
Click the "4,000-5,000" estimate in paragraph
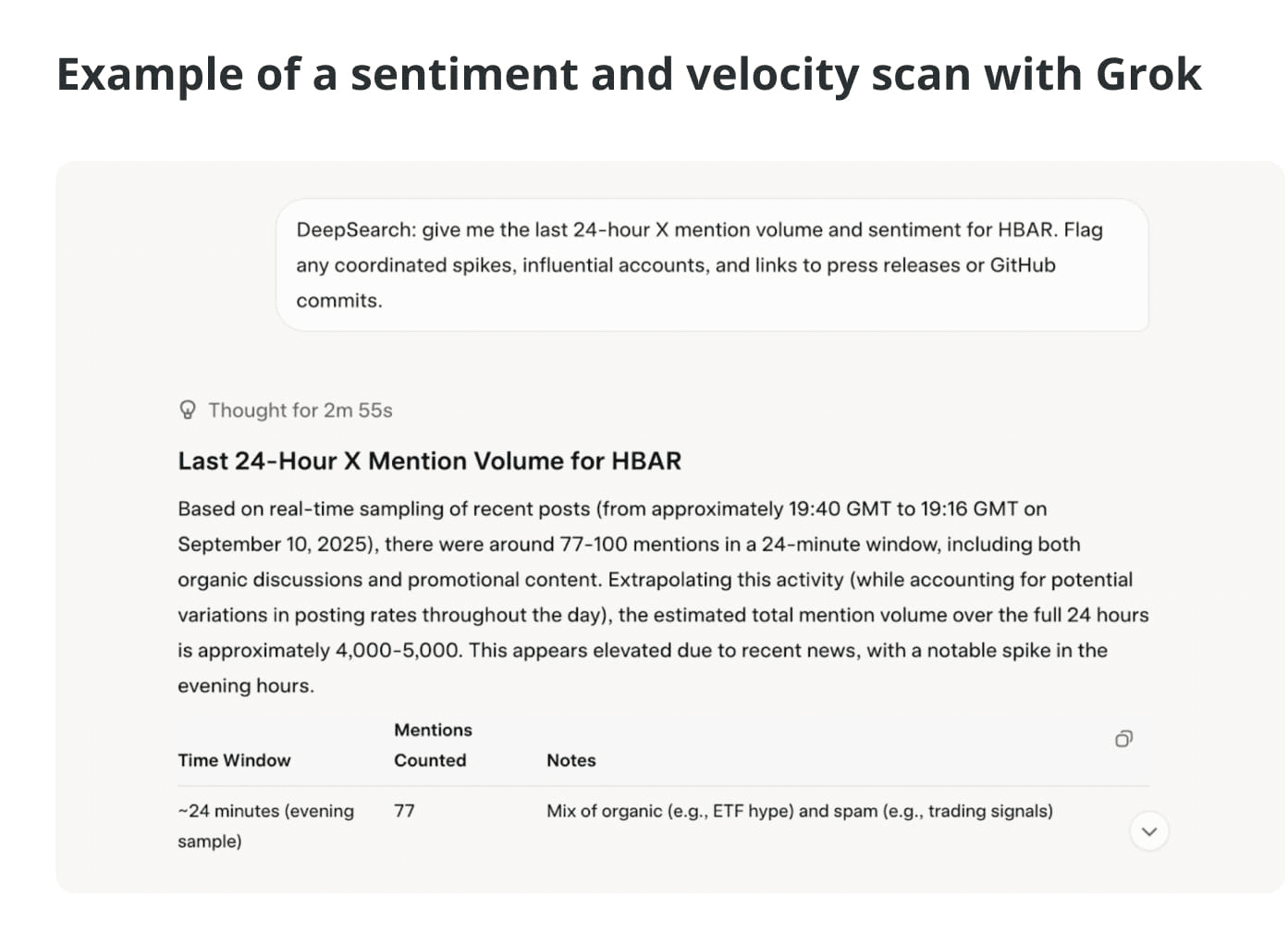(x=398, y=650)
